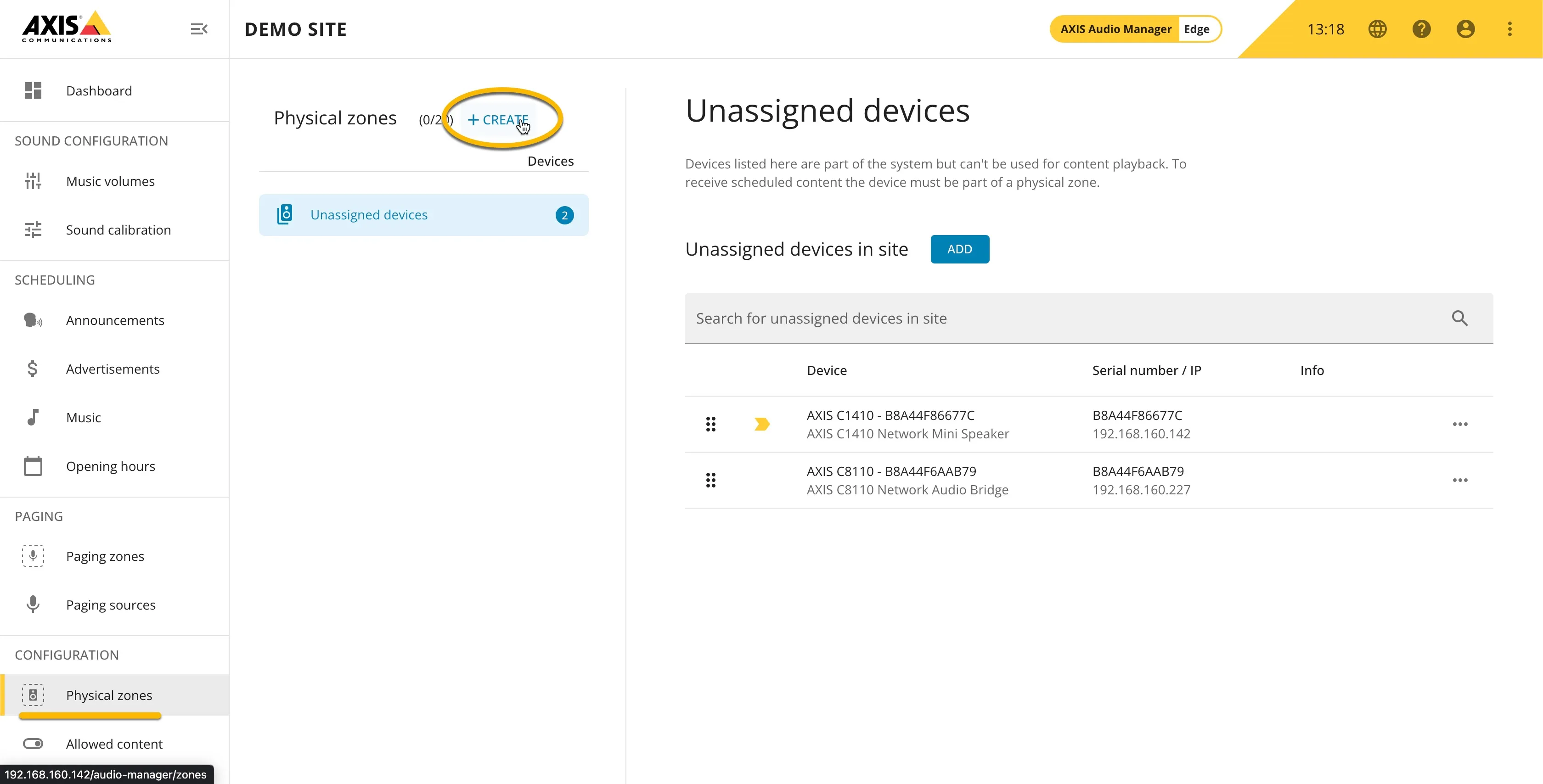Click the Paging sources microphone icon
Screen dimensions: 1543x784
pyautogui.click(x=33, y=605)
